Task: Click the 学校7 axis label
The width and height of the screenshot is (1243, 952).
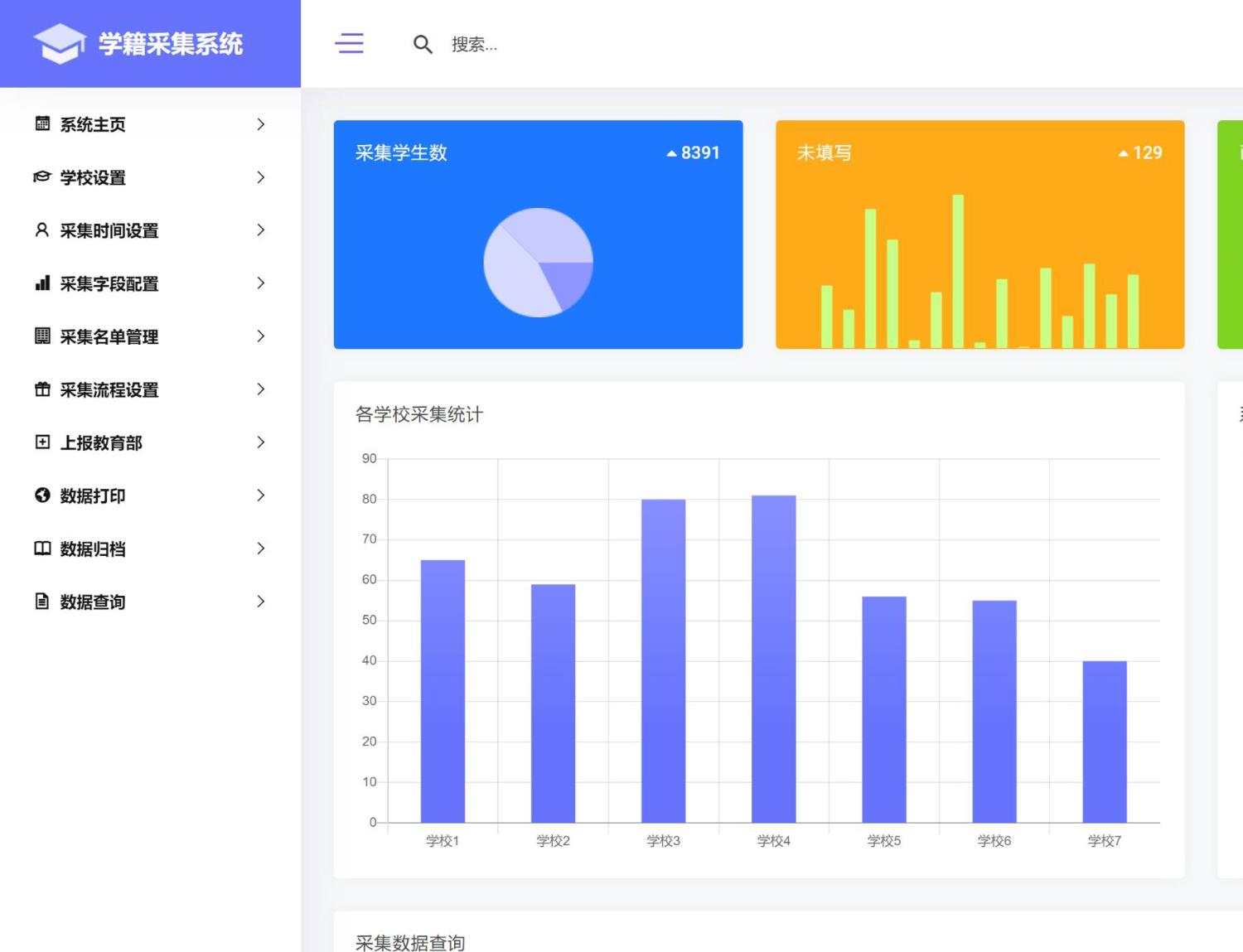Action: (1105, 841)
